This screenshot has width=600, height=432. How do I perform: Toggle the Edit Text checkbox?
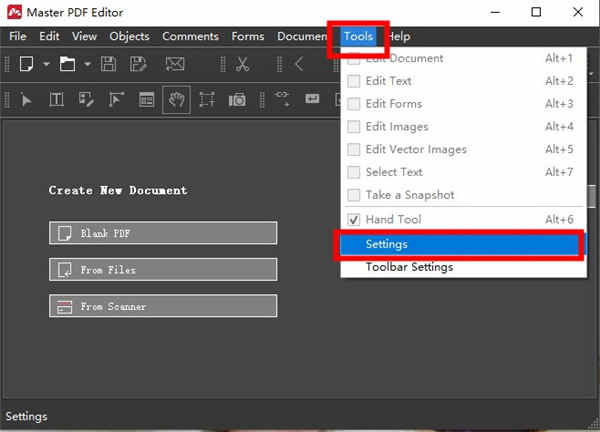coord(354,81)
